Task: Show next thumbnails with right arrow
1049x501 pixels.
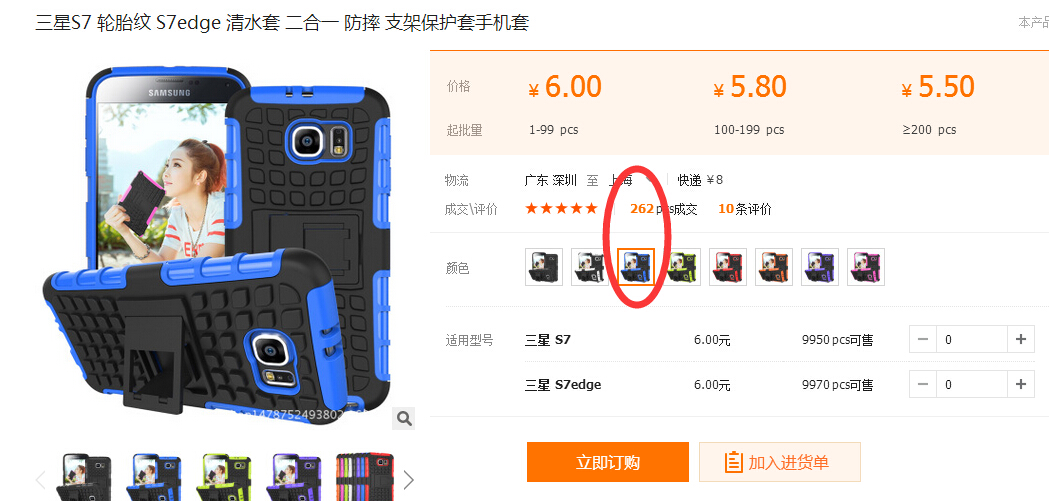Action: click(x=408, y=480)
